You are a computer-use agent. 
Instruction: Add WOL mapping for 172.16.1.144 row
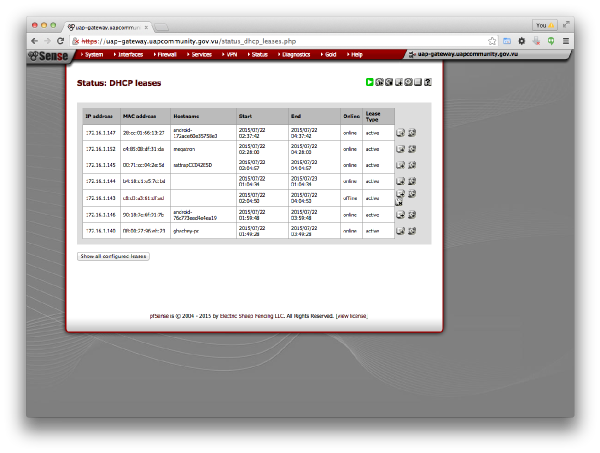point(412,181)
